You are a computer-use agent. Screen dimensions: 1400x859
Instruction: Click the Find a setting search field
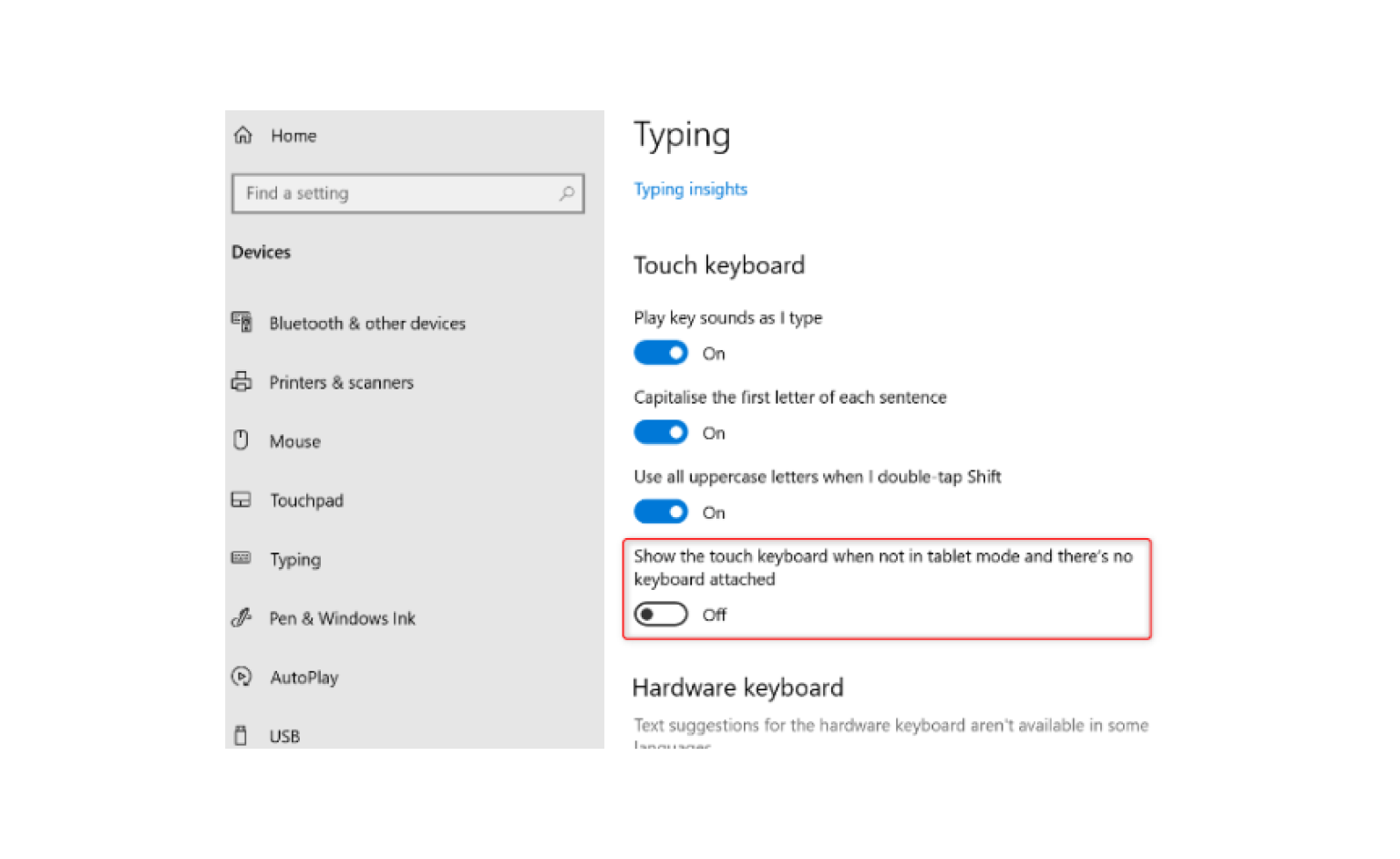(396, 193)
